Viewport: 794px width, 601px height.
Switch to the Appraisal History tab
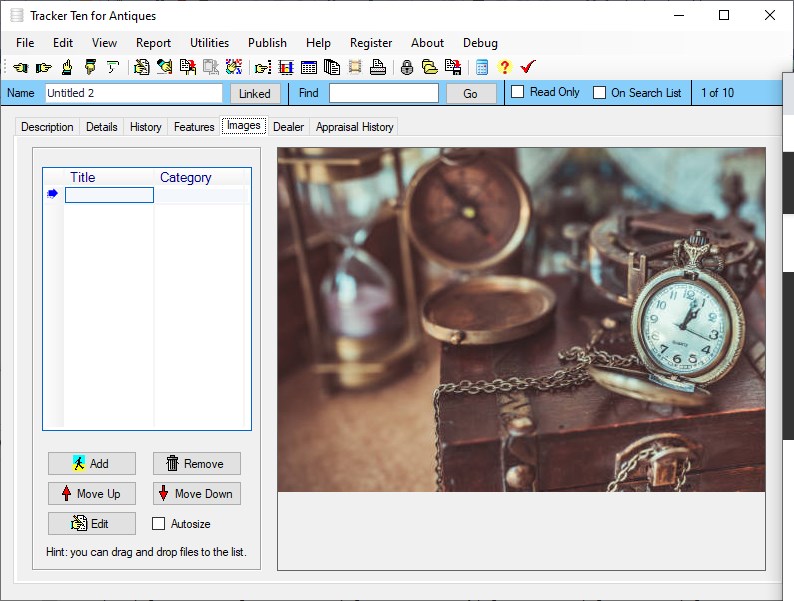(354, 127)
